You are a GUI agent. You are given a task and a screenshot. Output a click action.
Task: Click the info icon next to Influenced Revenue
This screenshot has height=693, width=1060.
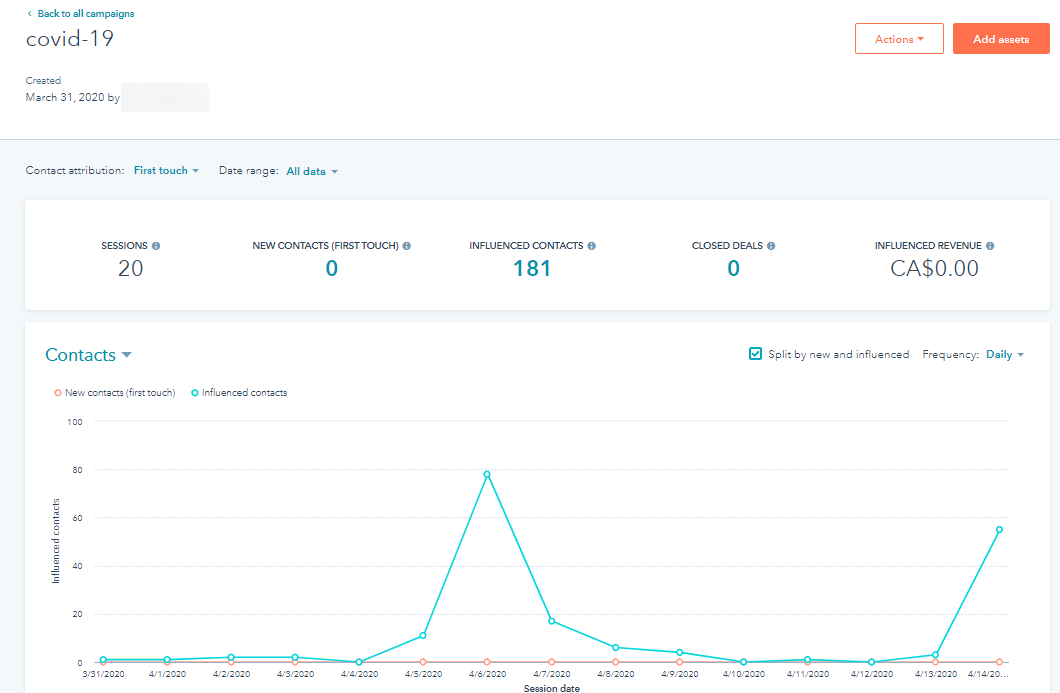(x=990, y=246)
